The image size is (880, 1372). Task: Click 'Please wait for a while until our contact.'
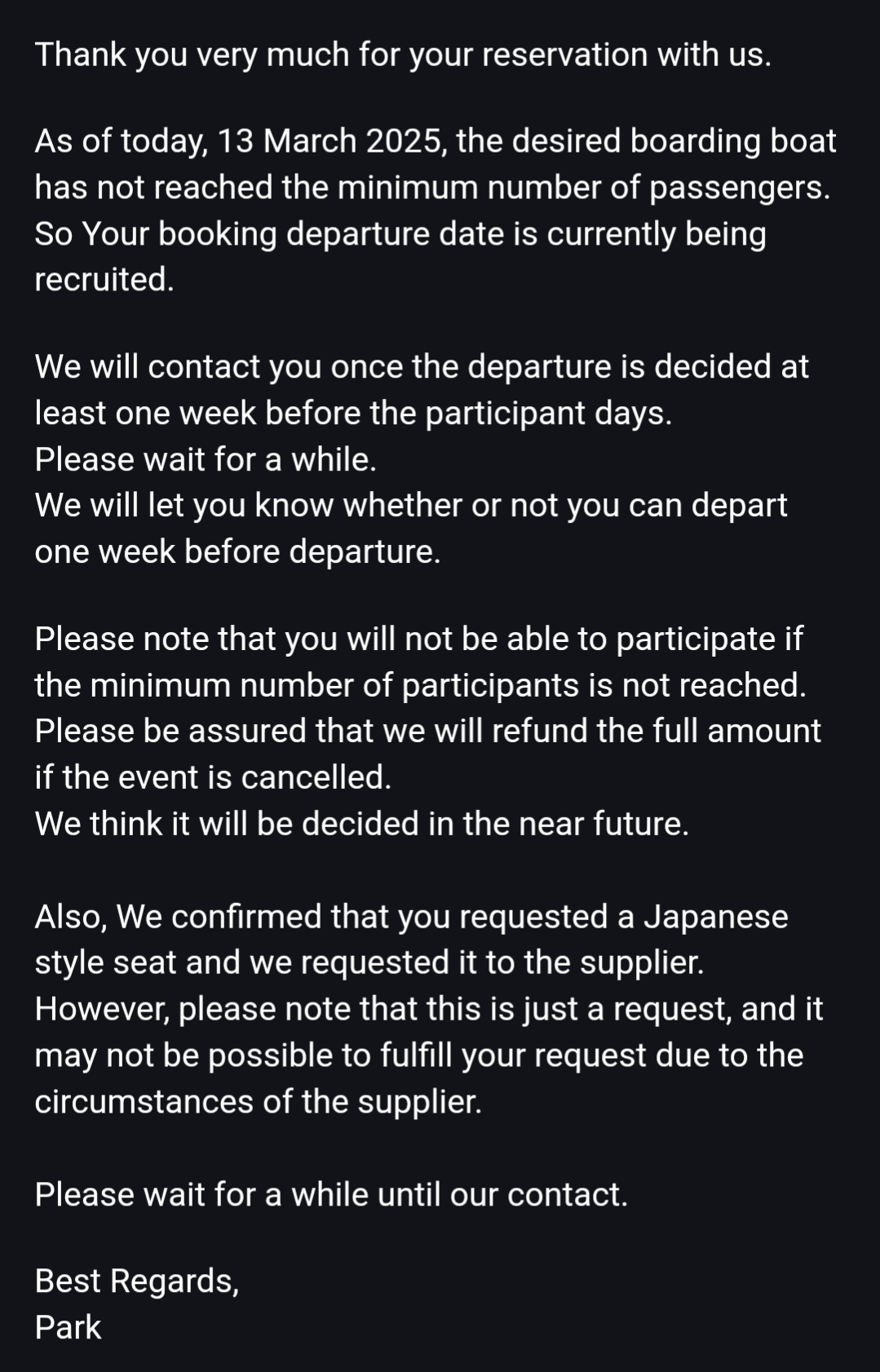click(331, 1195)
